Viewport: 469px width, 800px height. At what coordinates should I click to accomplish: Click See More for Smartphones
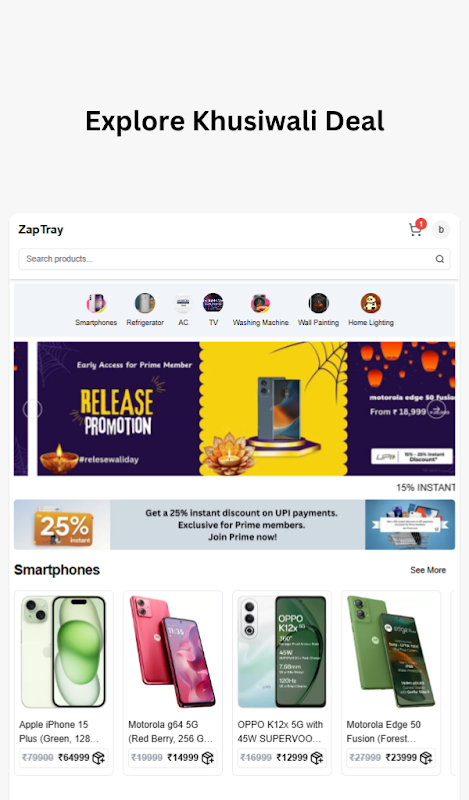(428, 570)
